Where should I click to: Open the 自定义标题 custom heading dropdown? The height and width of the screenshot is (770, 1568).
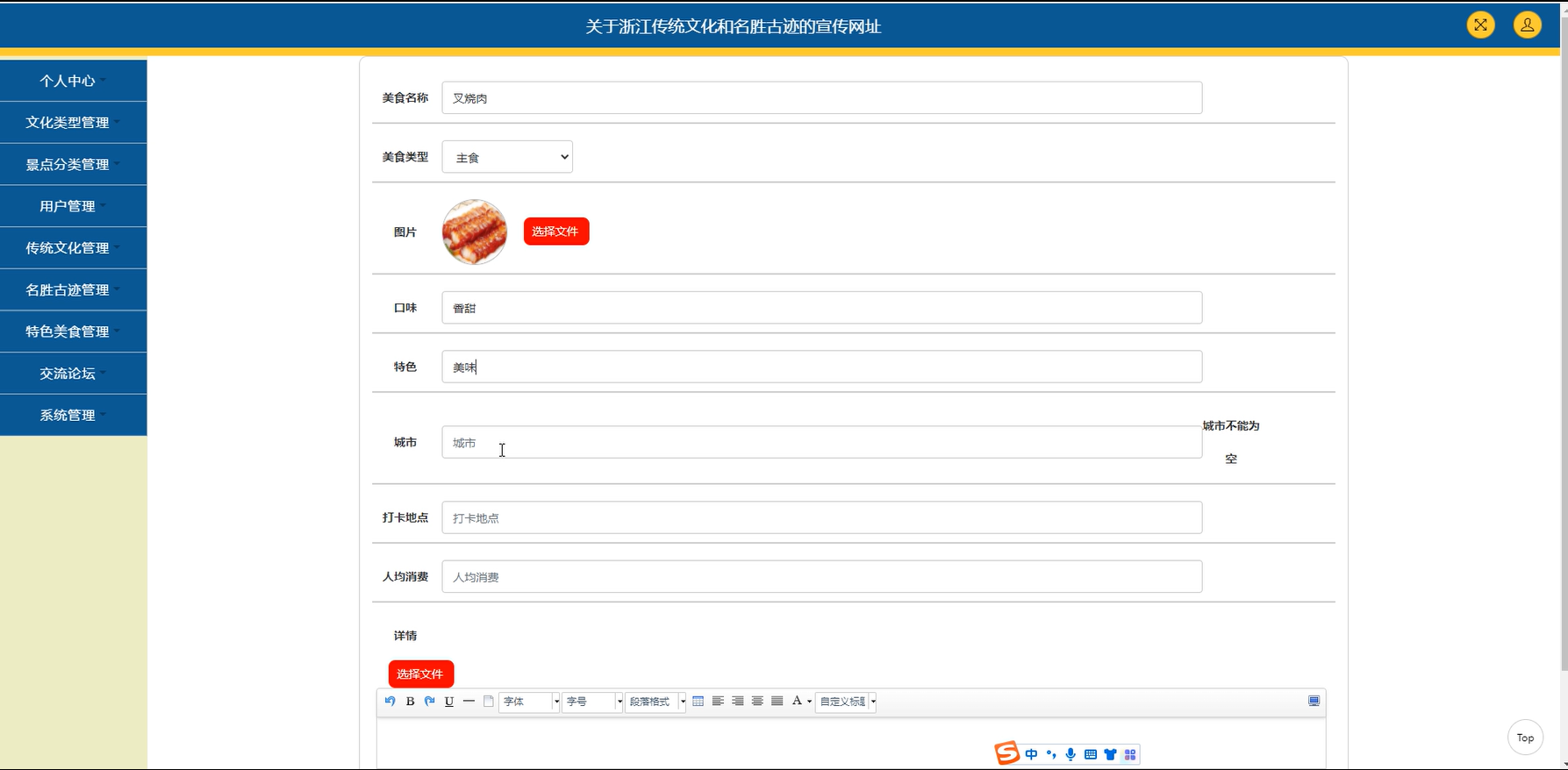(846, 702)
